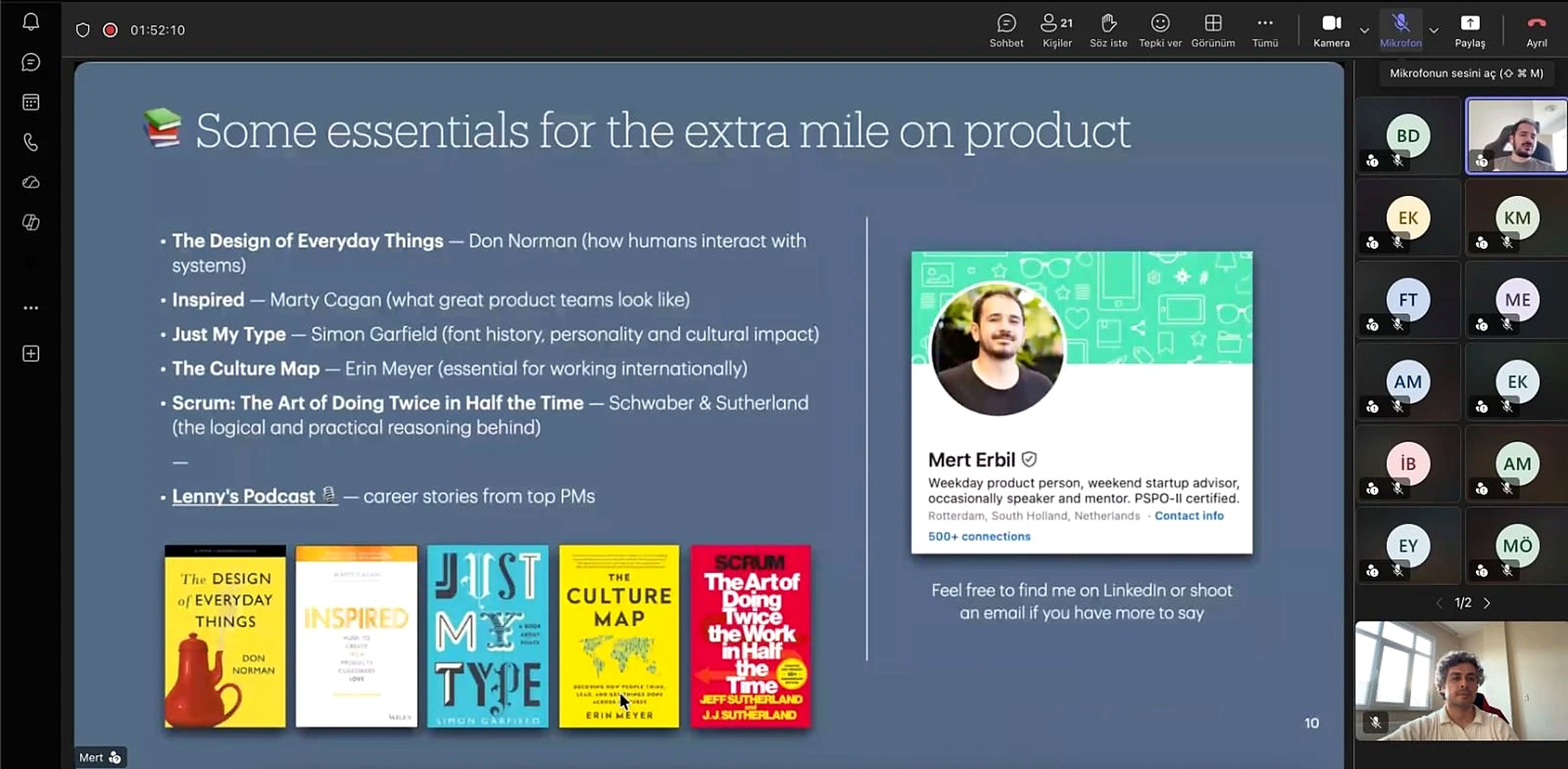Expand camera options dropdown arrow
This screenshot has width=1568, height=769.
(x=1364, y=31)
